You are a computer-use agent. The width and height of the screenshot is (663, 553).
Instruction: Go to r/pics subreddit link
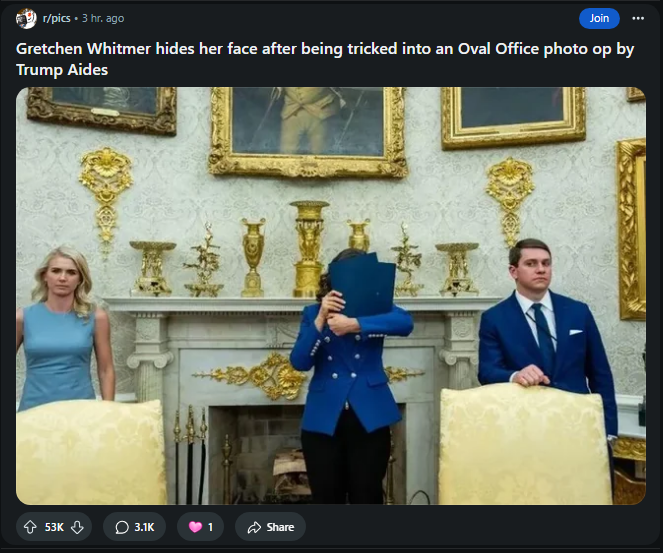coord(57,18)
